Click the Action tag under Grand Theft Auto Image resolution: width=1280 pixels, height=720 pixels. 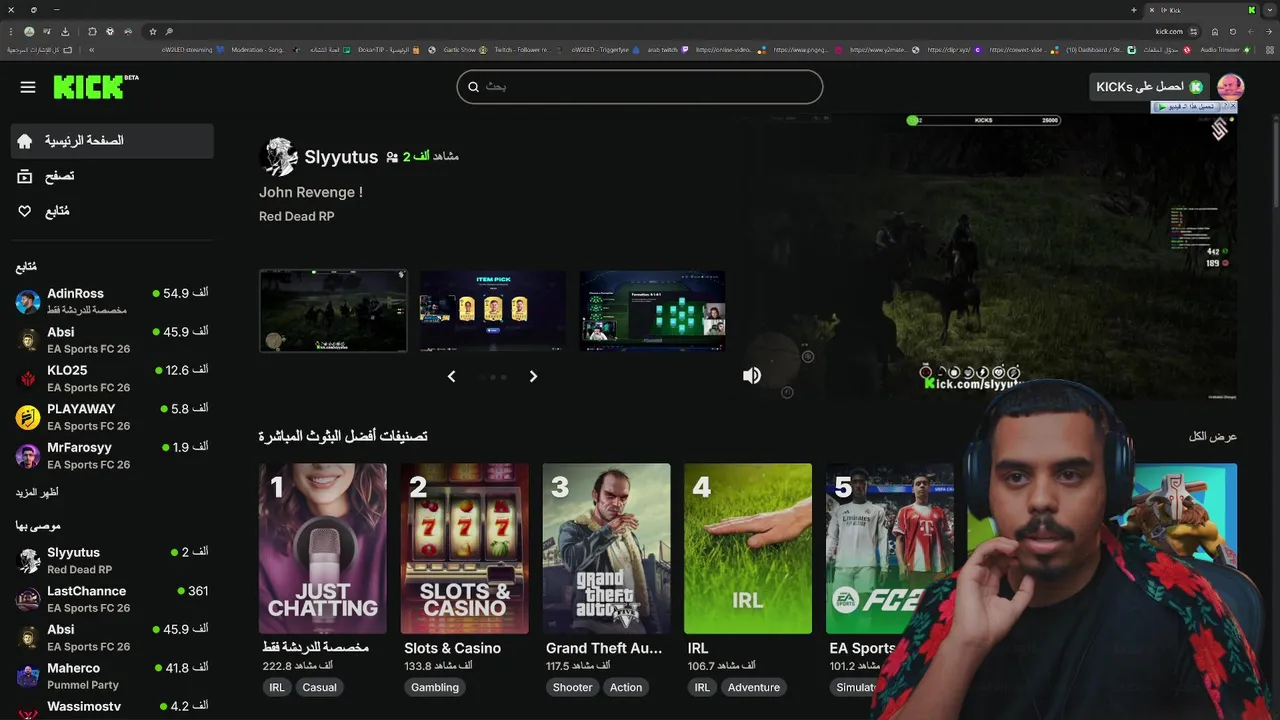point(626,687)
